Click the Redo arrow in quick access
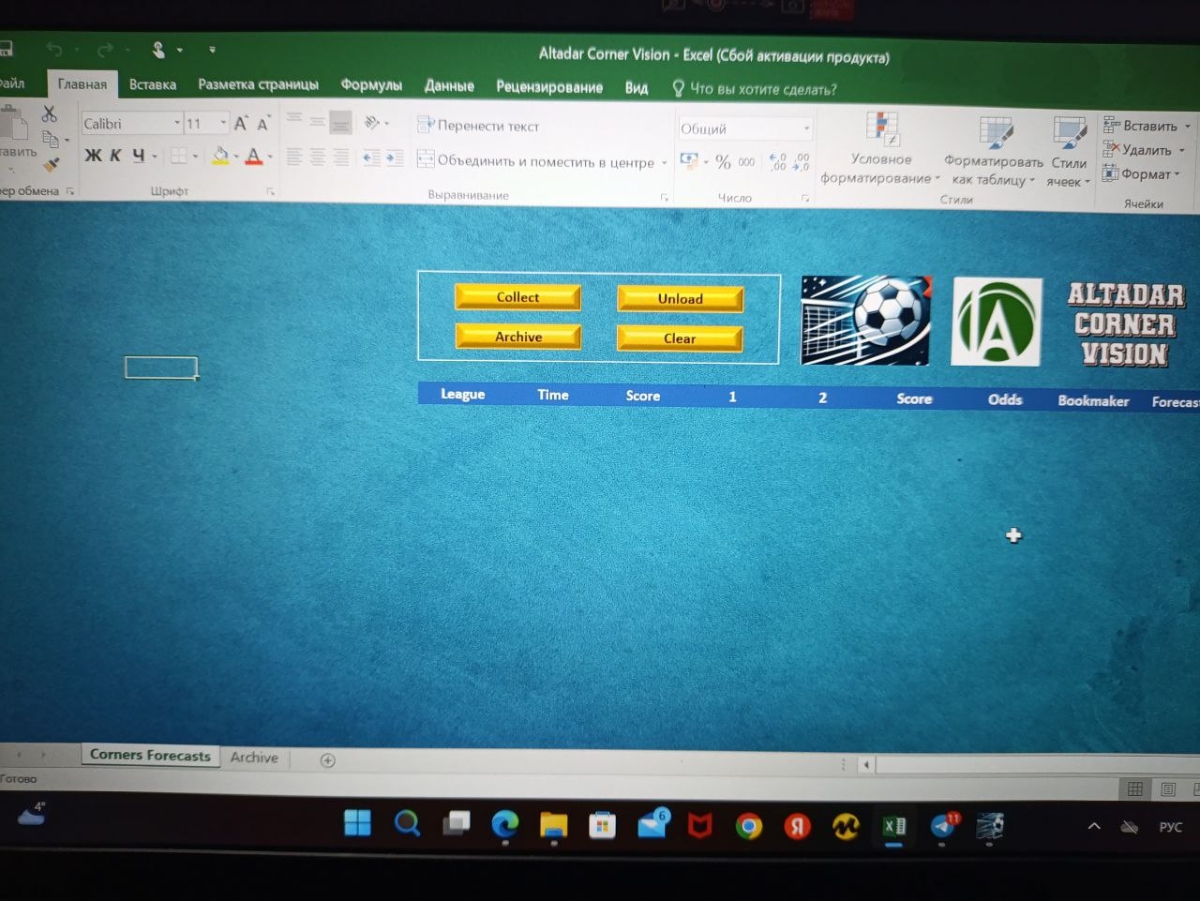This screenshot has height=901, width=1200. point(106,49)
